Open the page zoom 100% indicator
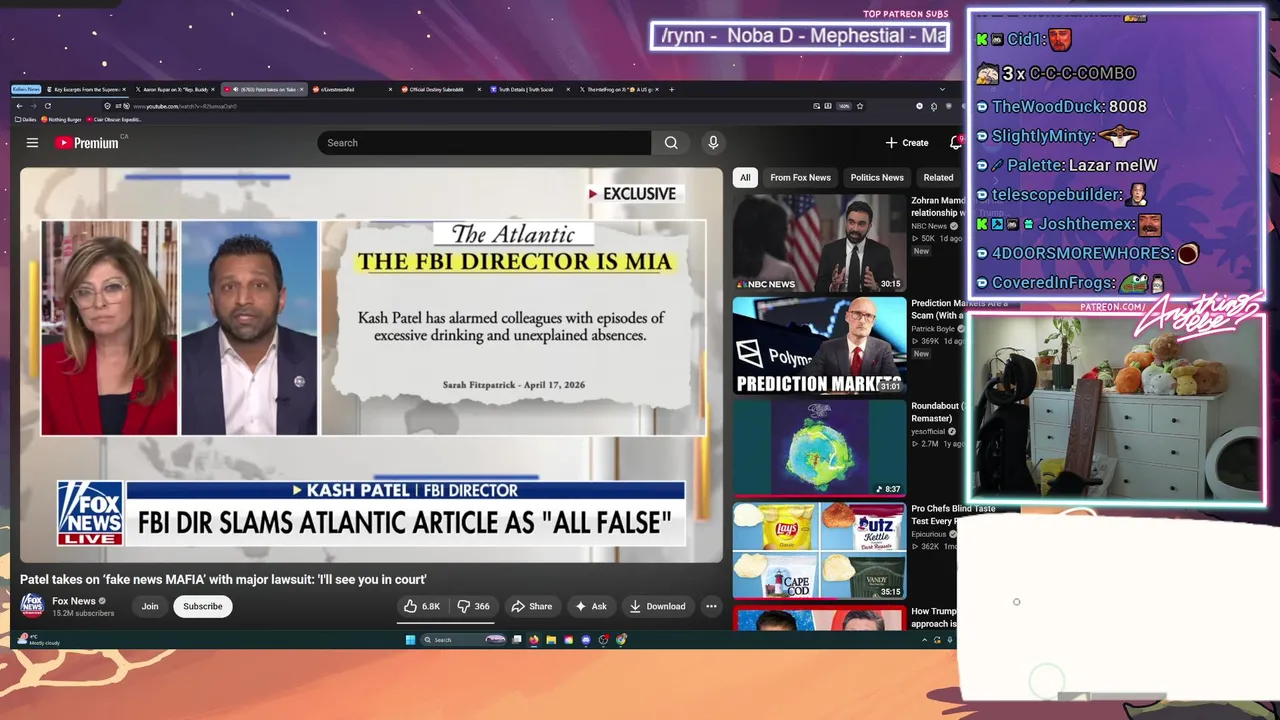Screen dimensions: 1280x720 point(844,106)
